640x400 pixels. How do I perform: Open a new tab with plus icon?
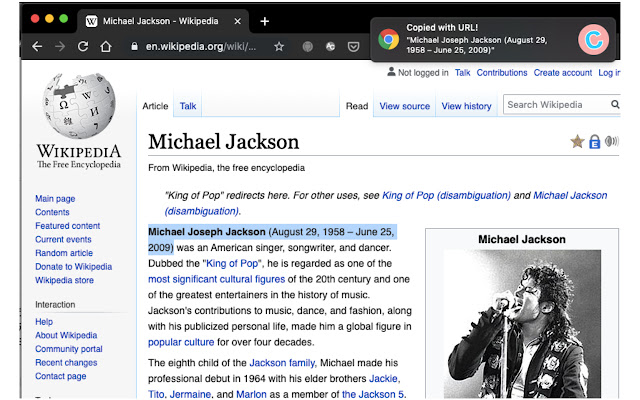coord(264,21)
